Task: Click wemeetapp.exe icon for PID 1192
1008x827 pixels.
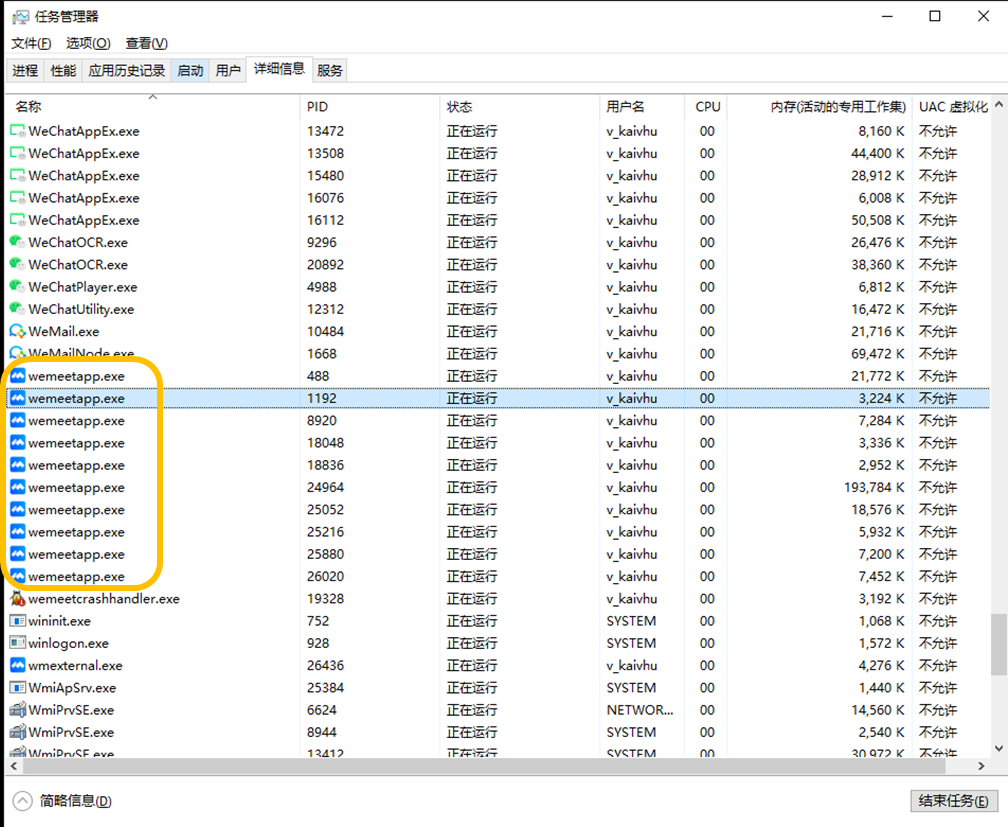Action: tap(18, 398)
